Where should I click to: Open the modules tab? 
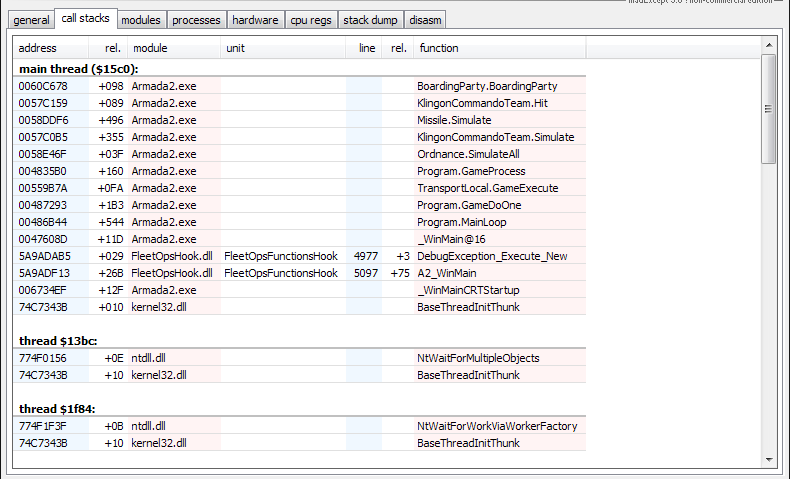point(141,20)
